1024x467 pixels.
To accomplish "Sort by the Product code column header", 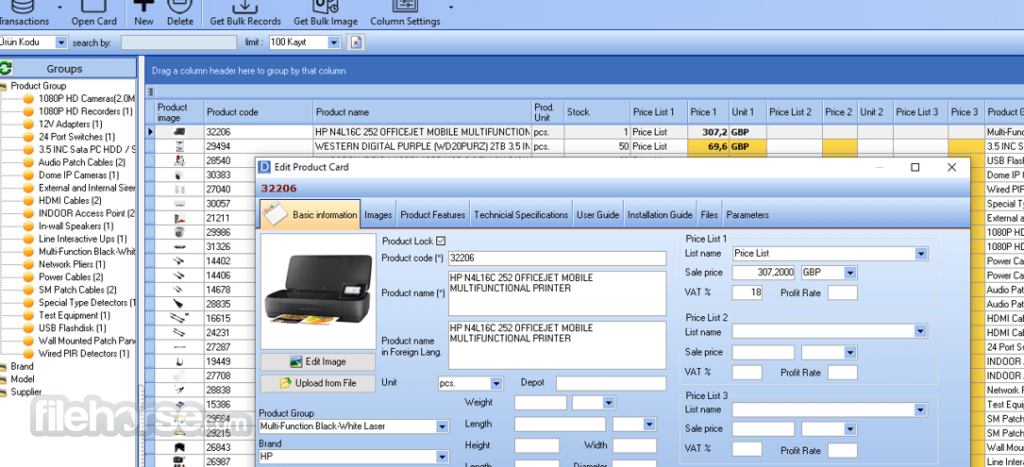I will [259, 112].
